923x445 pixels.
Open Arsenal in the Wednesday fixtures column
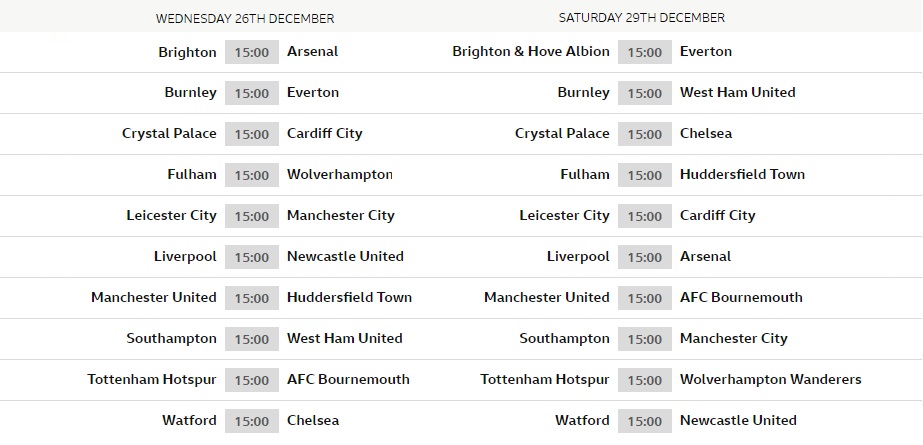pos(312,51)
